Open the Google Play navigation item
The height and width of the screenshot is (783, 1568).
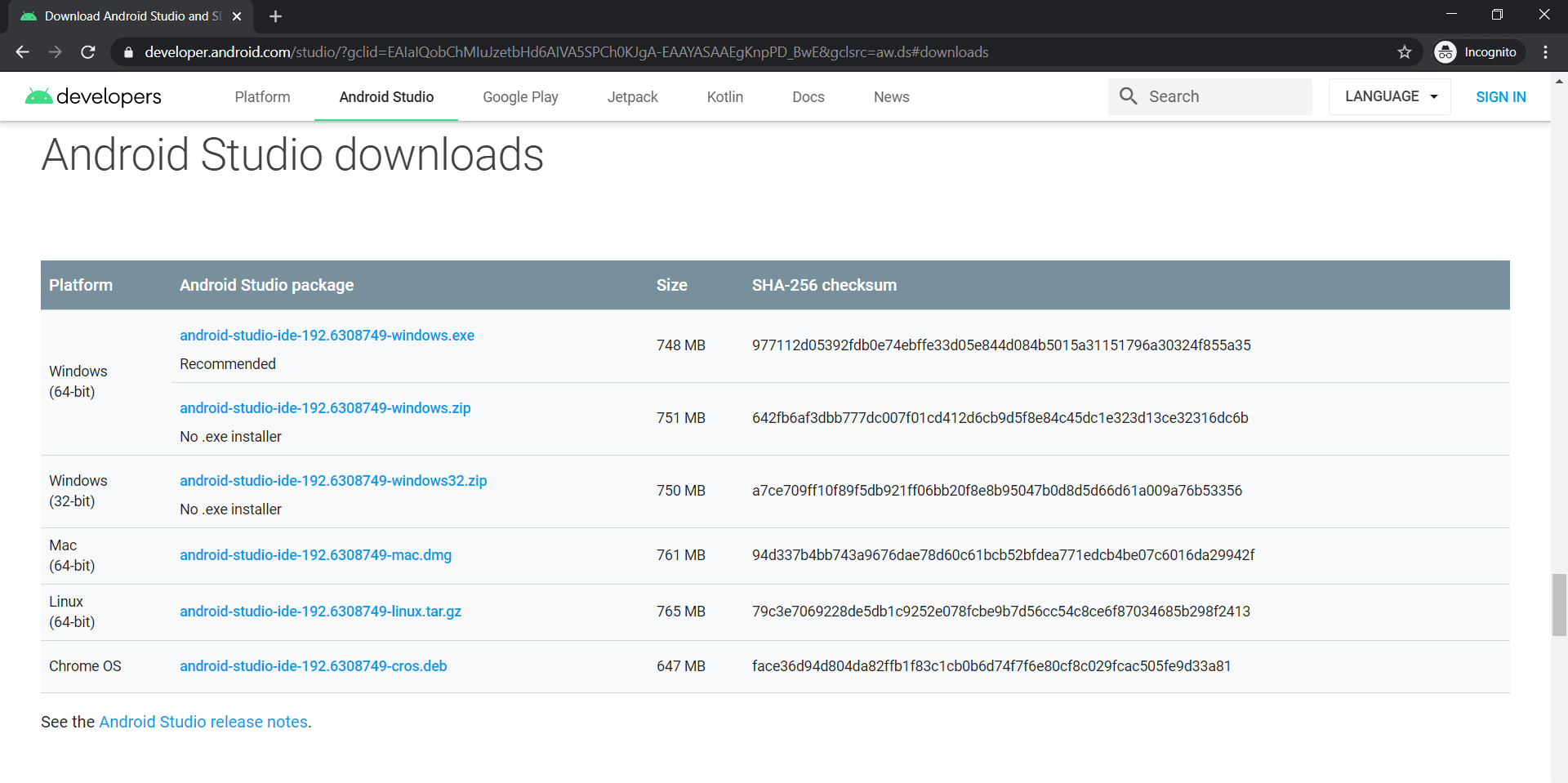coord(520,96)
